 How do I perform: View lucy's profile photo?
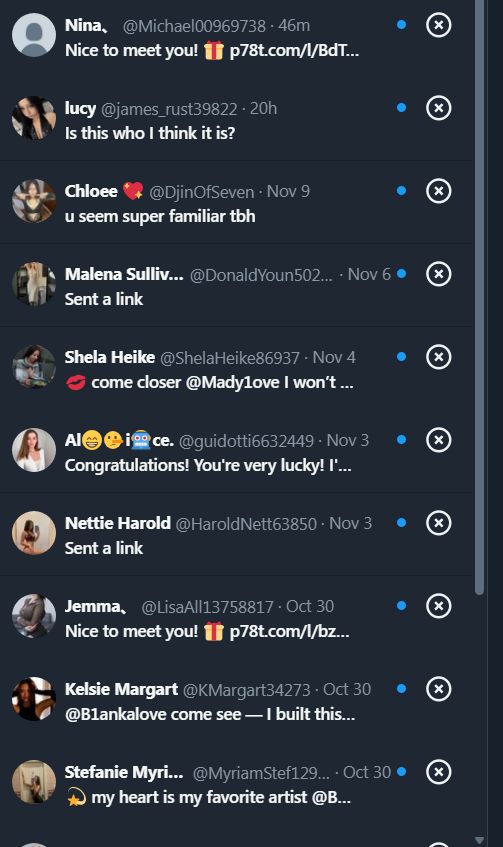pyautogui.click(x=34, y=118)
